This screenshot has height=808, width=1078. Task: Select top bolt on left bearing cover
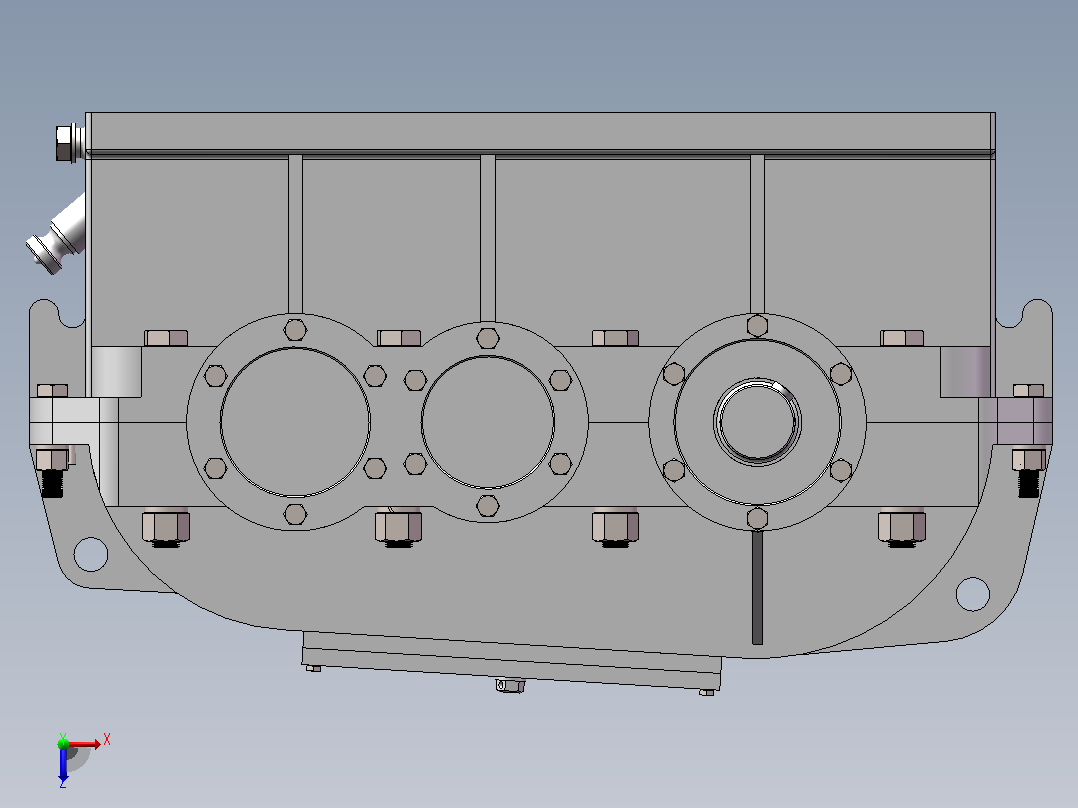[x=296, y=329]
